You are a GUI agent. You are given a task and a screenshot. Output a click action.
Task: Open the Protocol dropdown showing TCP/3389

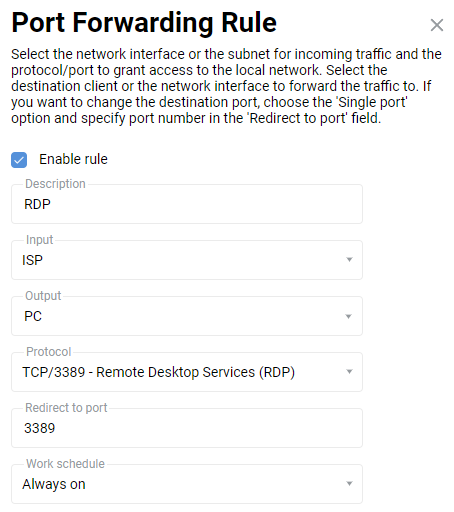pyautogui.click(x=187, y=372)
